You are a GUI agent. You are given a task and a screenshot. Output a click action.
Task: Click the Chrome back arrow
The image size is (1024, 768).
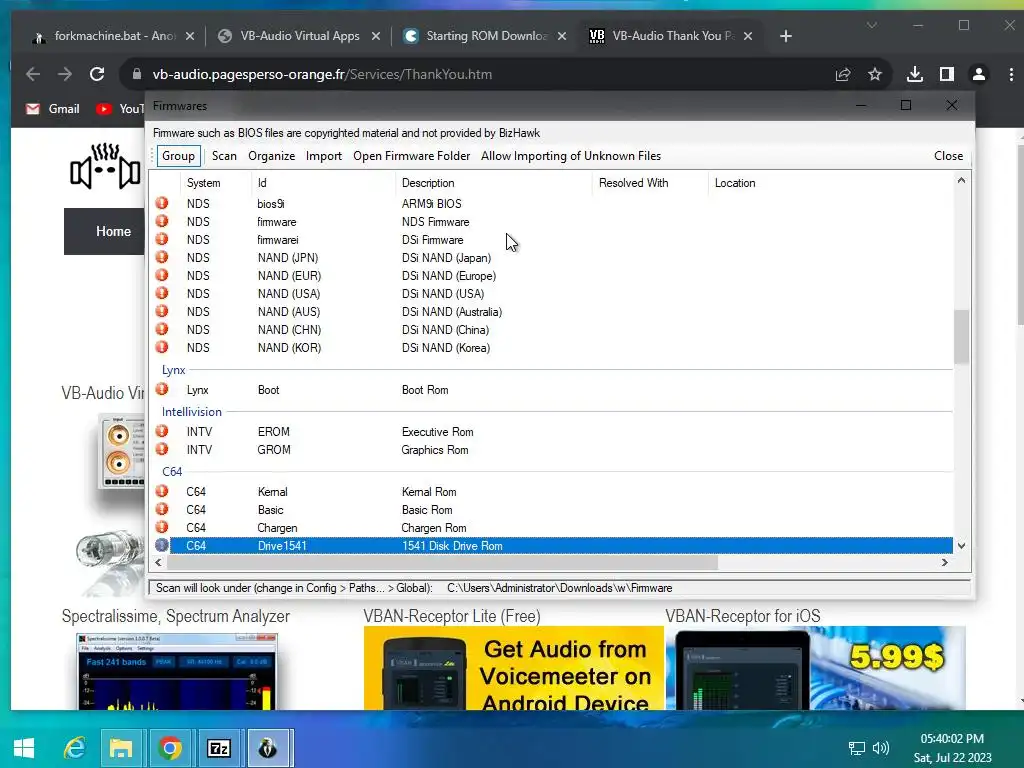click(33, 74)
